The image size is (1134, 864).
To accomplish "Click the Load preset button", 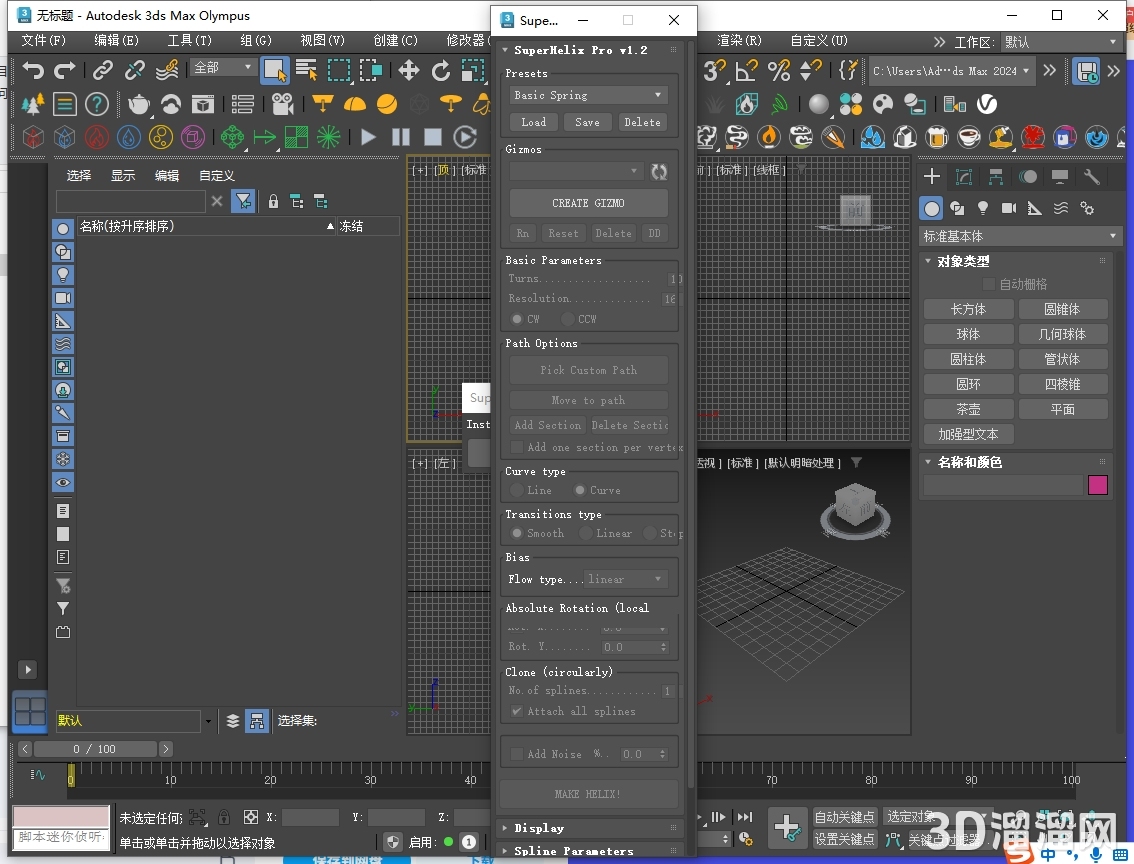I will pyautogui.click(x=534, y=122).
